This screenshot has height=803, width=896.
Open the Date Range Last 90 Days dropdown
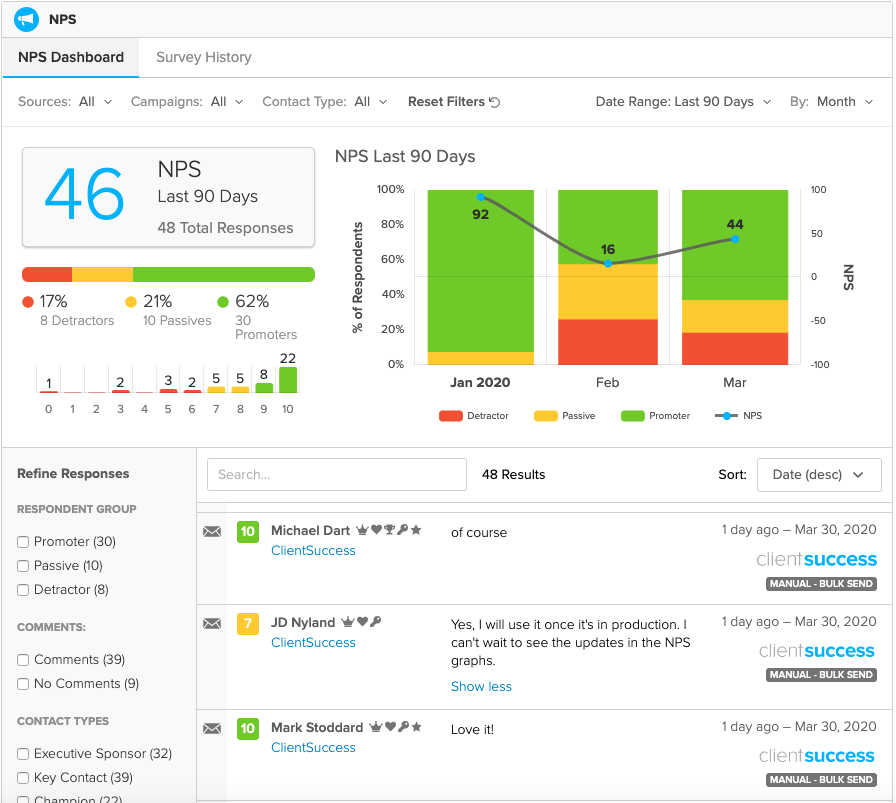click(683, 102)
